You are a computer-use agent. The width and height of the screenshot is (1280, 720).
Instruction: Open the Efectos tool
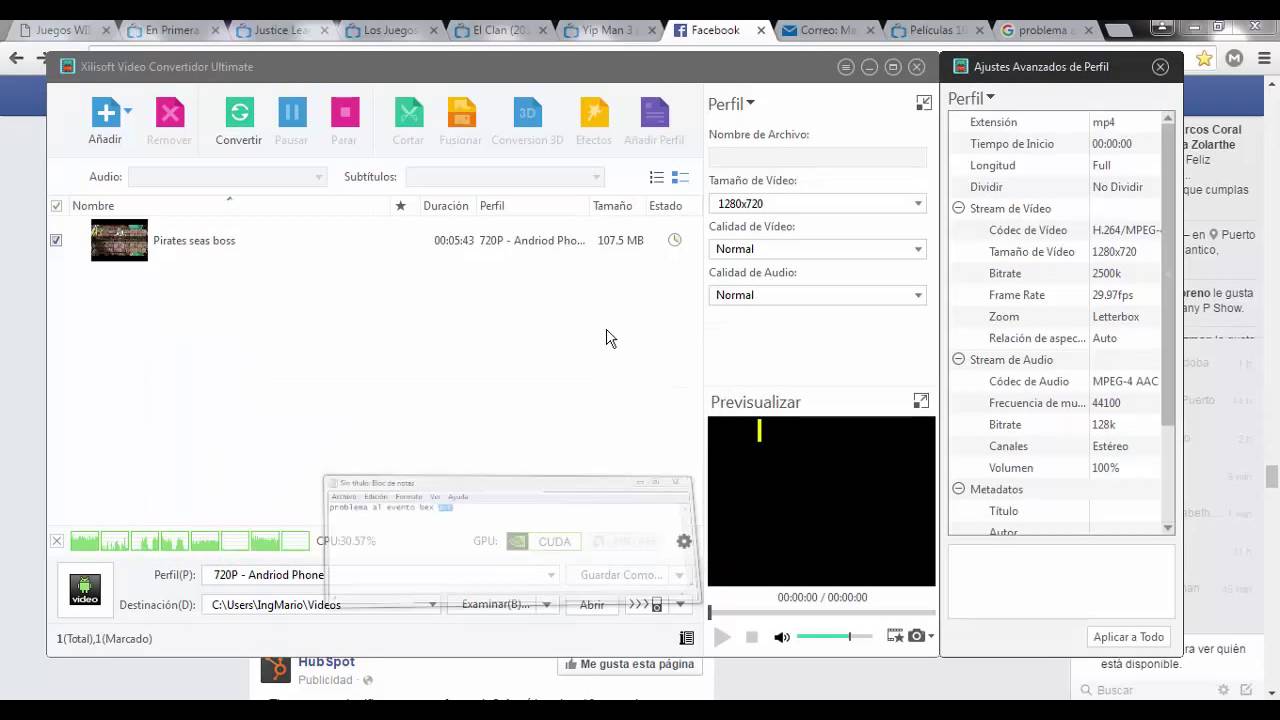[594, 112]
